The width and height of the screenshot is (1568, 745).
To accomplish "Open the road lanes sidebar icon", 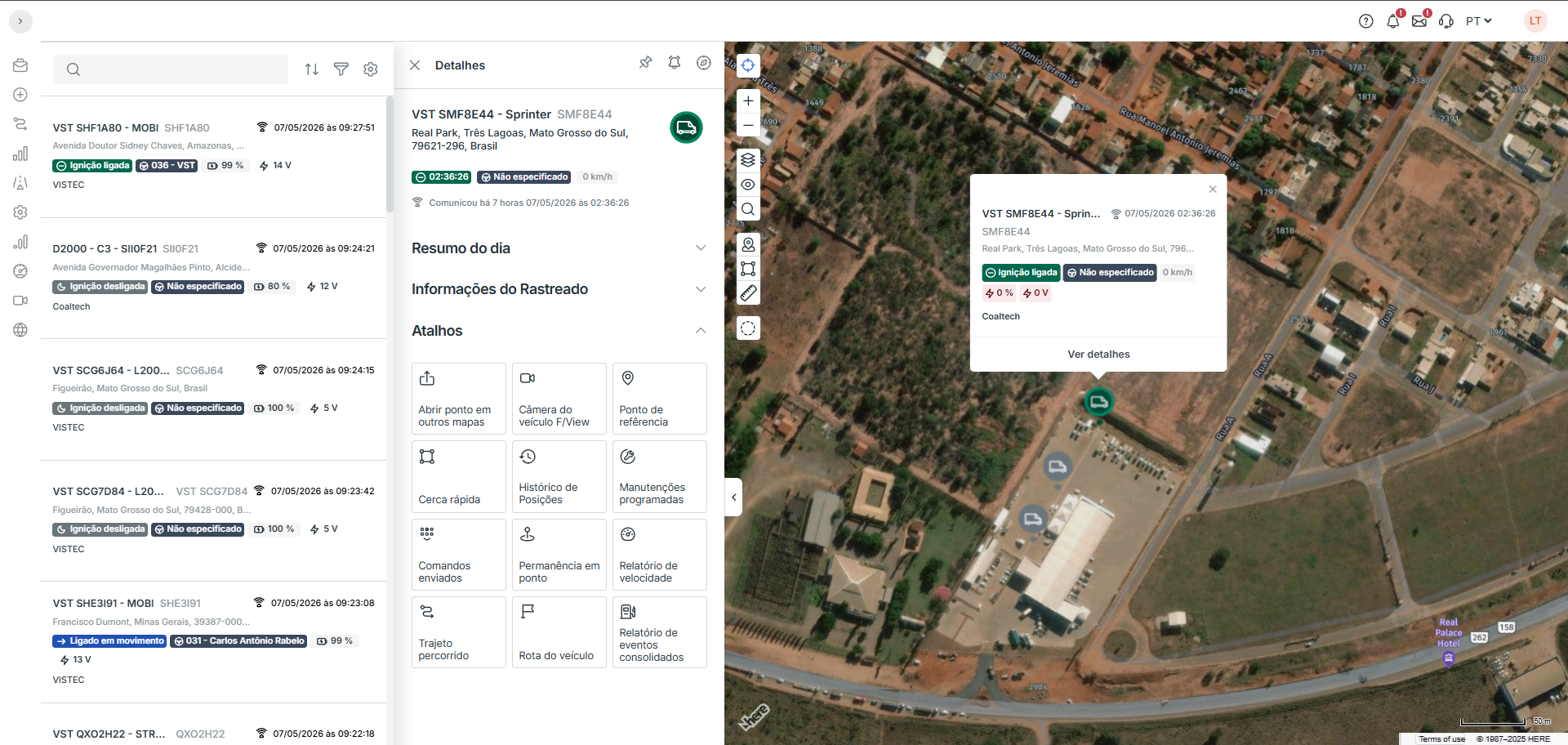I will (x=20, y=183).
